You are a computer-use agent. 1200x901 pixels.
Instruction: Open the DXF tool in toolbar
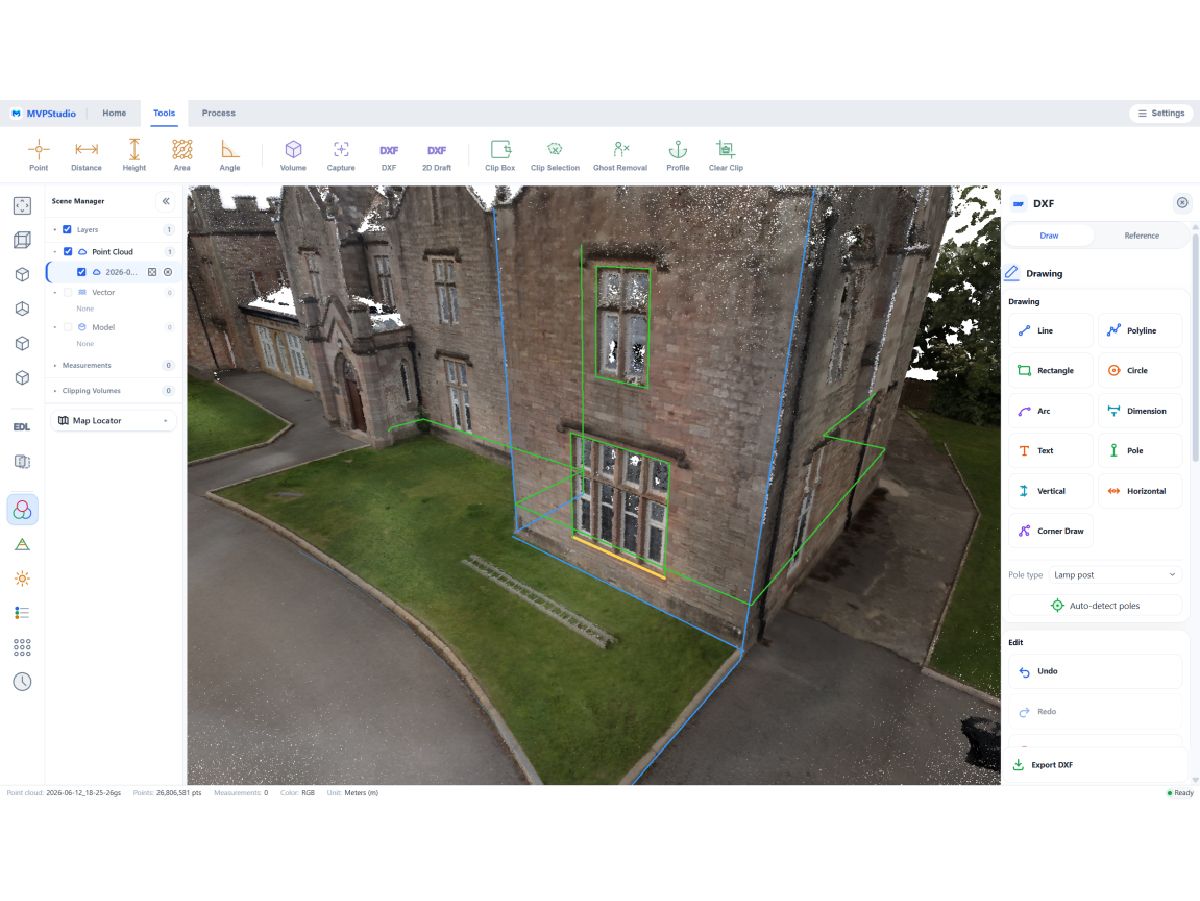(x=389, y=155)
